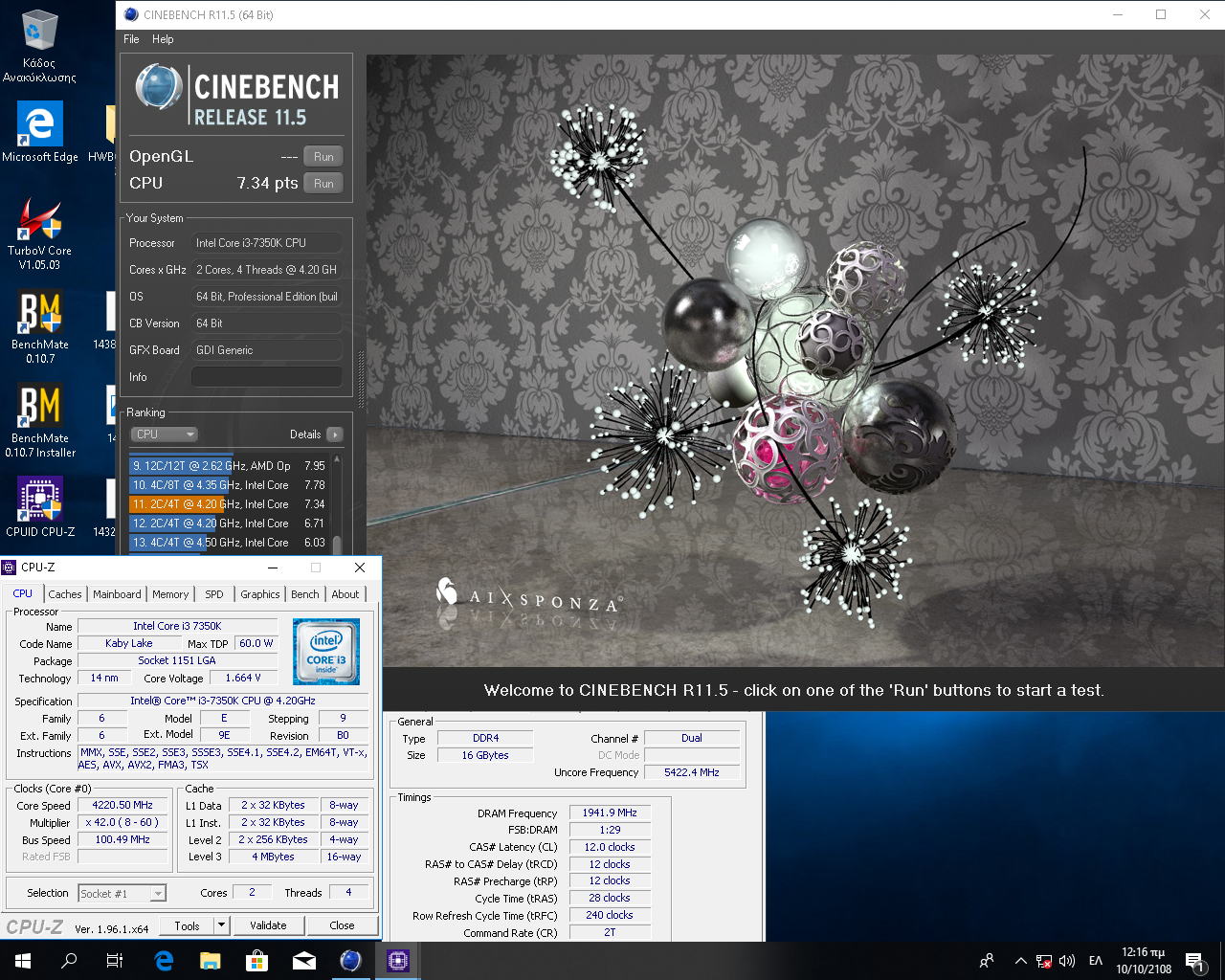The width and height of the screenshot is (1225, 980).
Task: Click the Tools button in CPU-Z
Action: (x=188, y=925)
